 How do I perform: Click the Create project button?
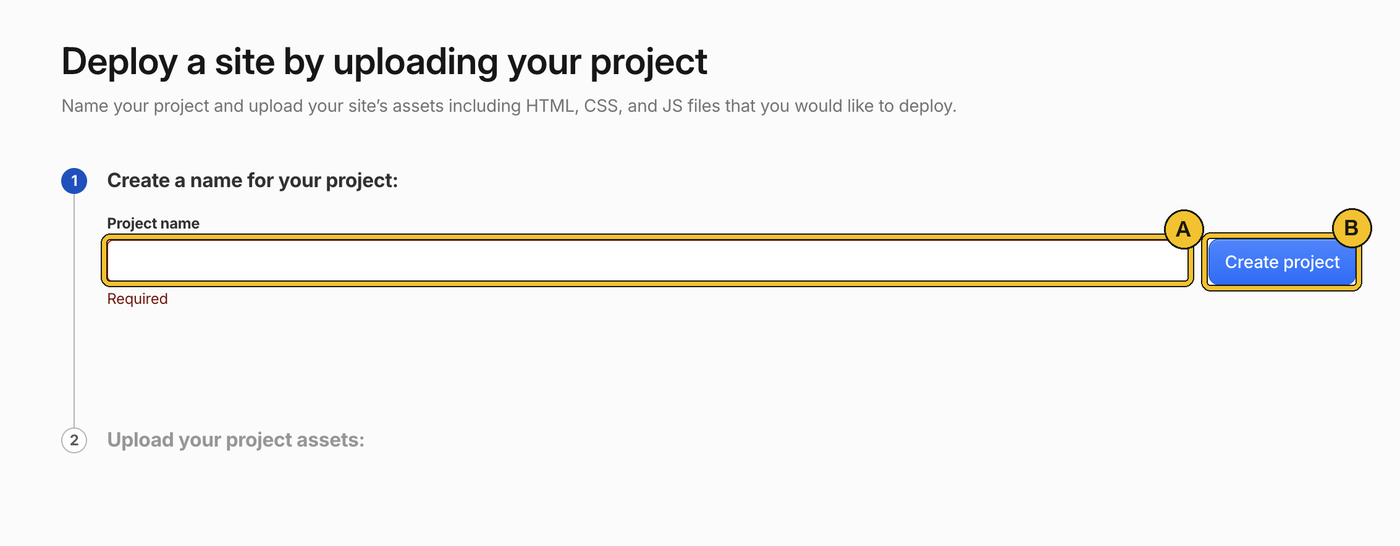coord(1282,262)
